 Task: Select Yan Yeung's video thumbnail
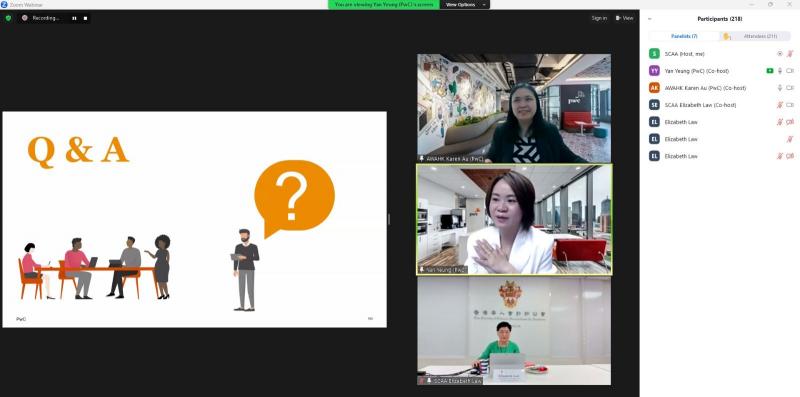click(514, 219)
